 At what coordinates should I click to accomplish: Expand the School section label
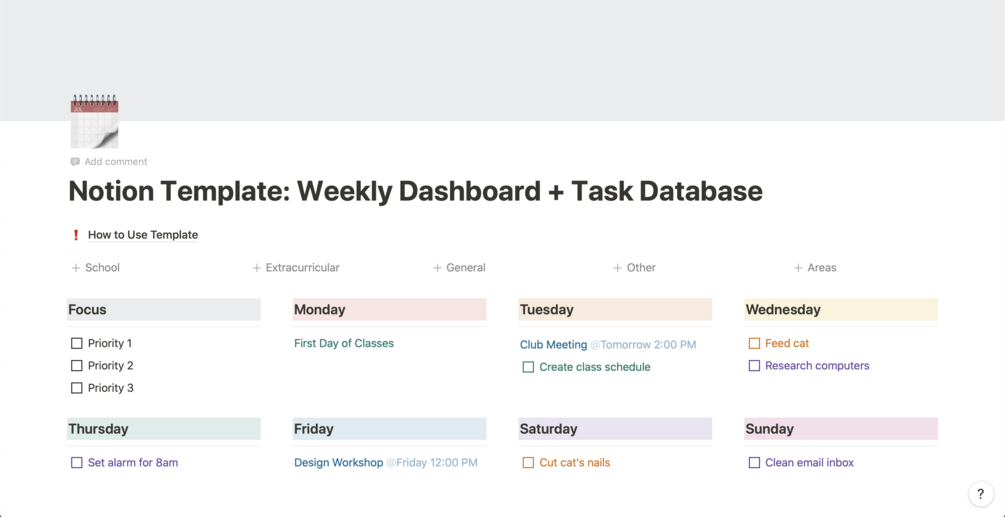pos(103,268)
